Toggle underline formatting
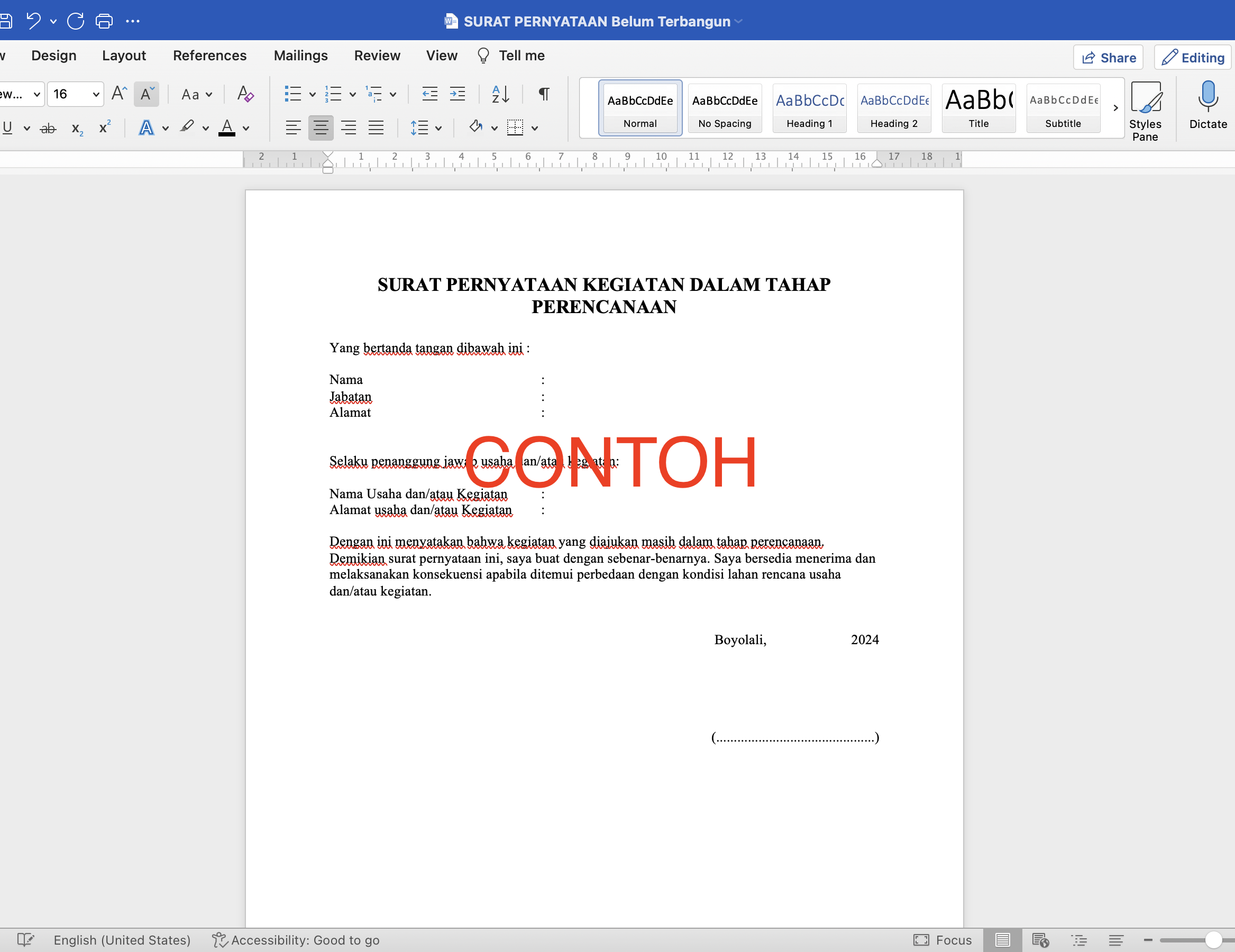 point(7,128)
